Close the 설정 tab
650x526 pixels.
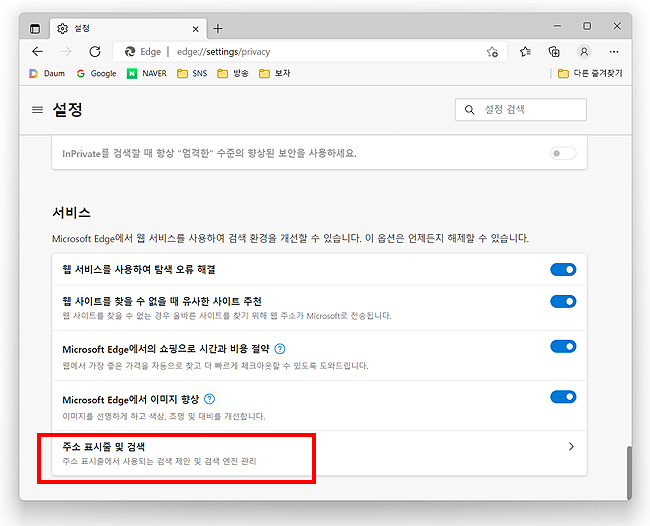(x=196, y=29)
